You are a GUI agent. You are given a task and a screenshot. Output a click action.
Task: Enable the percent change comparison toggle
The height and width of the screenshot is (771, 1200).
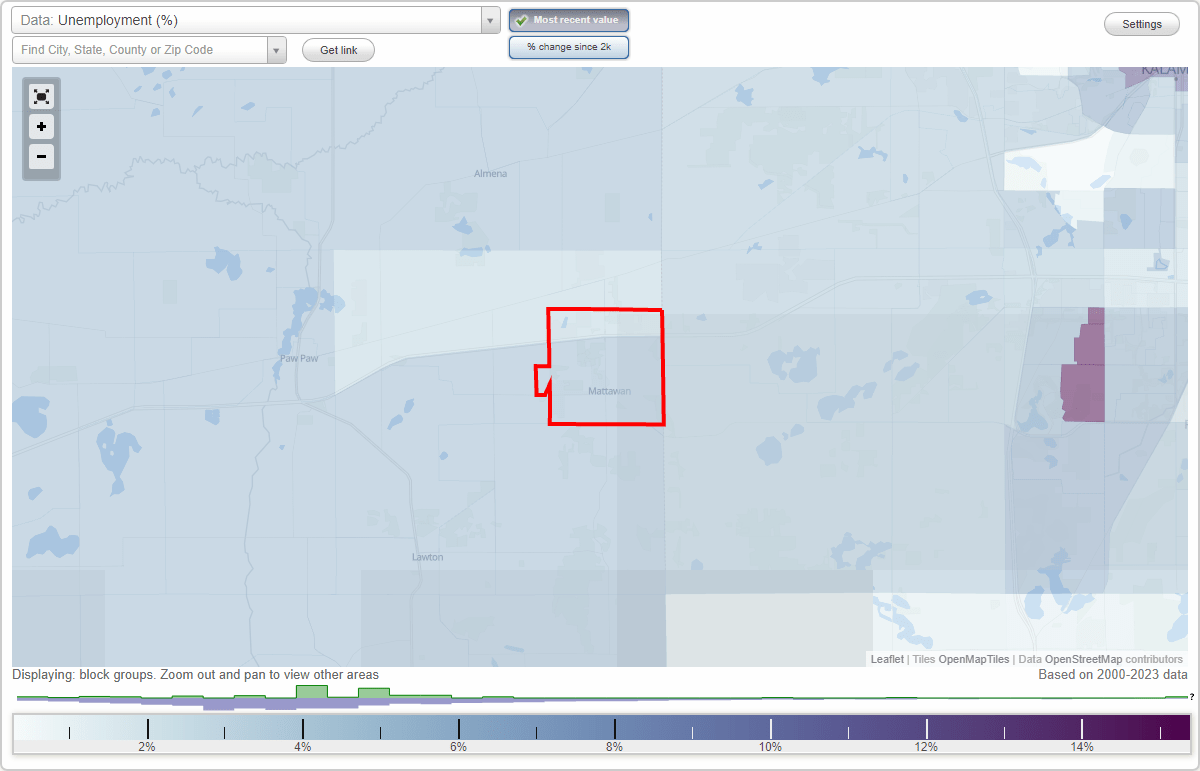pyautogui.click(x=569, y=46)
